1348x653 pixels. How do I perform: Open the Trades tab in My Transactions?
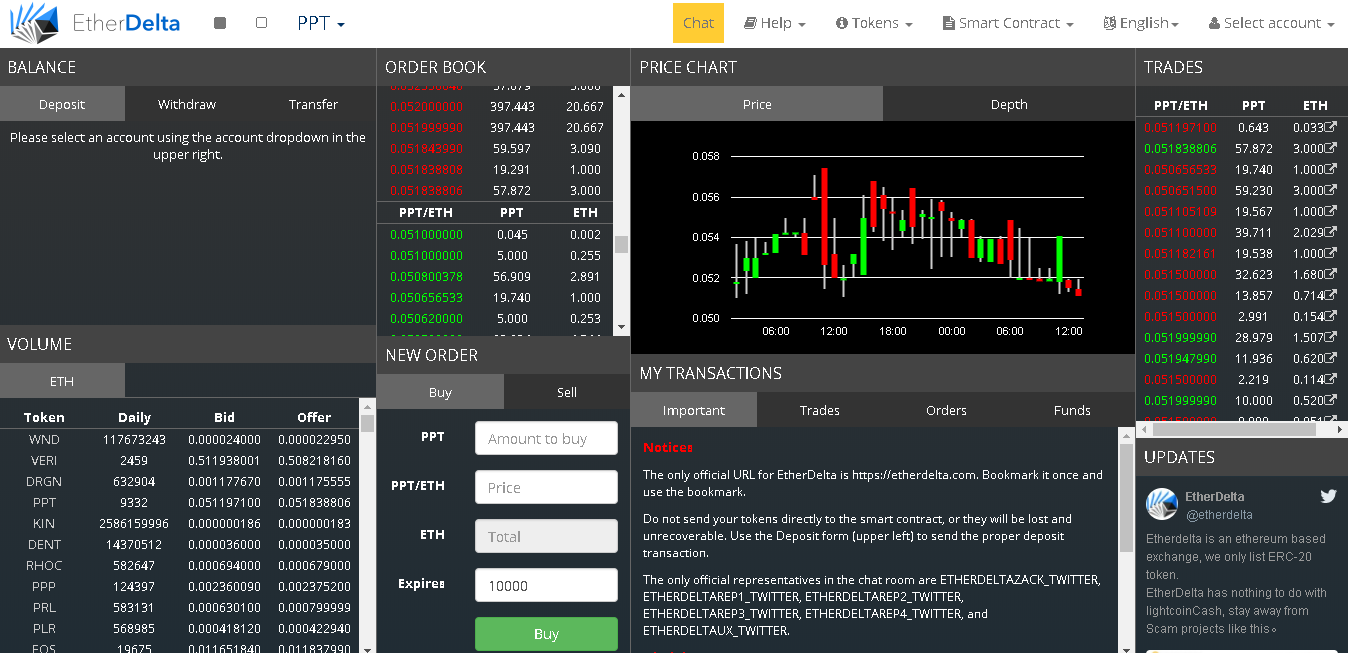(820, 410)
